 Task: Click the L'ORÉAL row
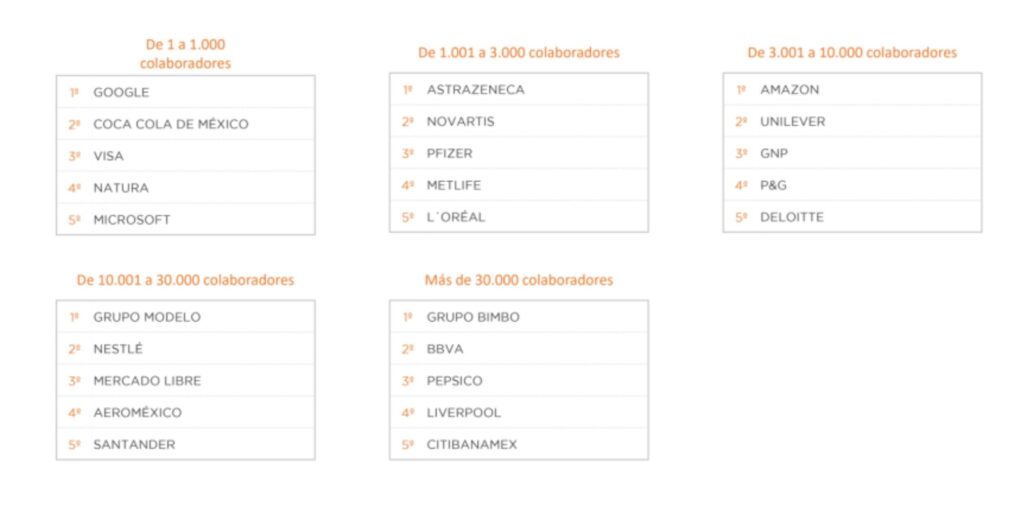click(456, 217)
